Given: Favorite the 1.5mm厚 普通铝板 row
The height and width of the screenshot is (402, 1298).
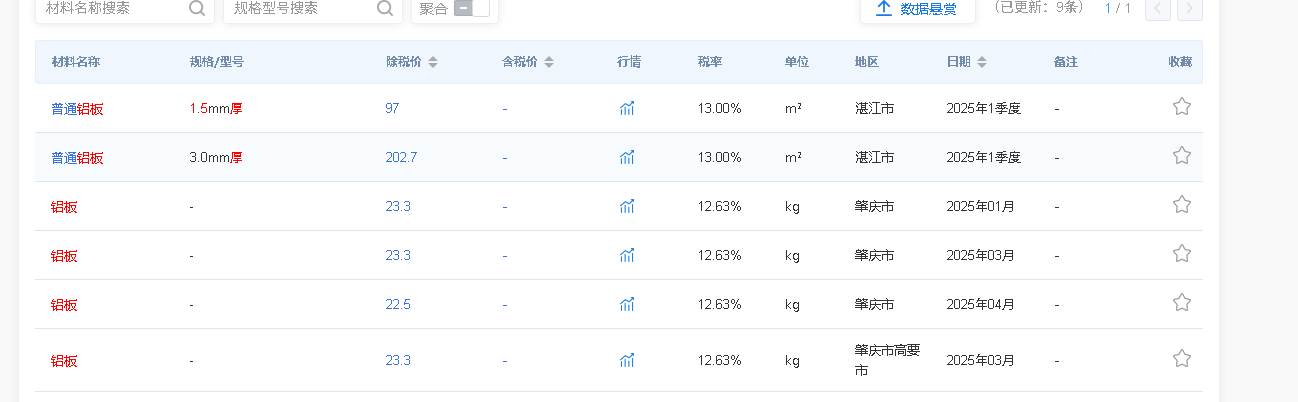Looking at the screenshot, I should click(x=1181, y=107).
